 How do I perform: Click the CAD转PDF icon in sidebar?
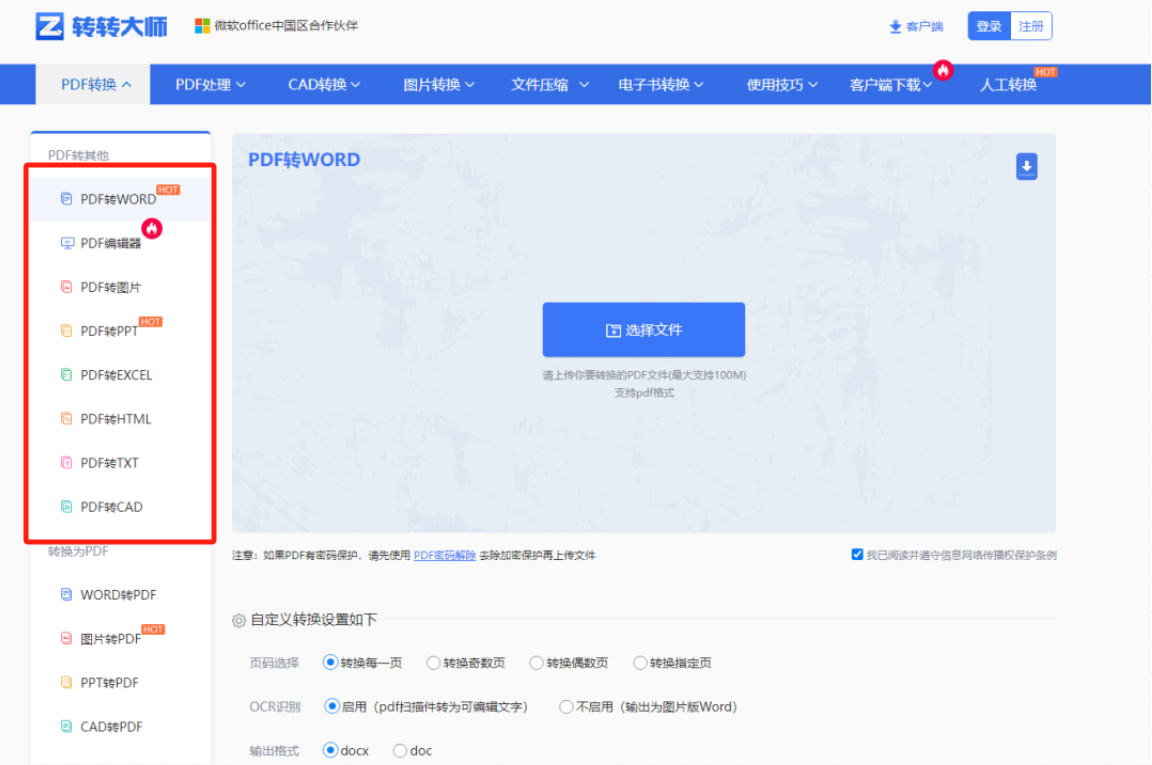pos(66,726)
